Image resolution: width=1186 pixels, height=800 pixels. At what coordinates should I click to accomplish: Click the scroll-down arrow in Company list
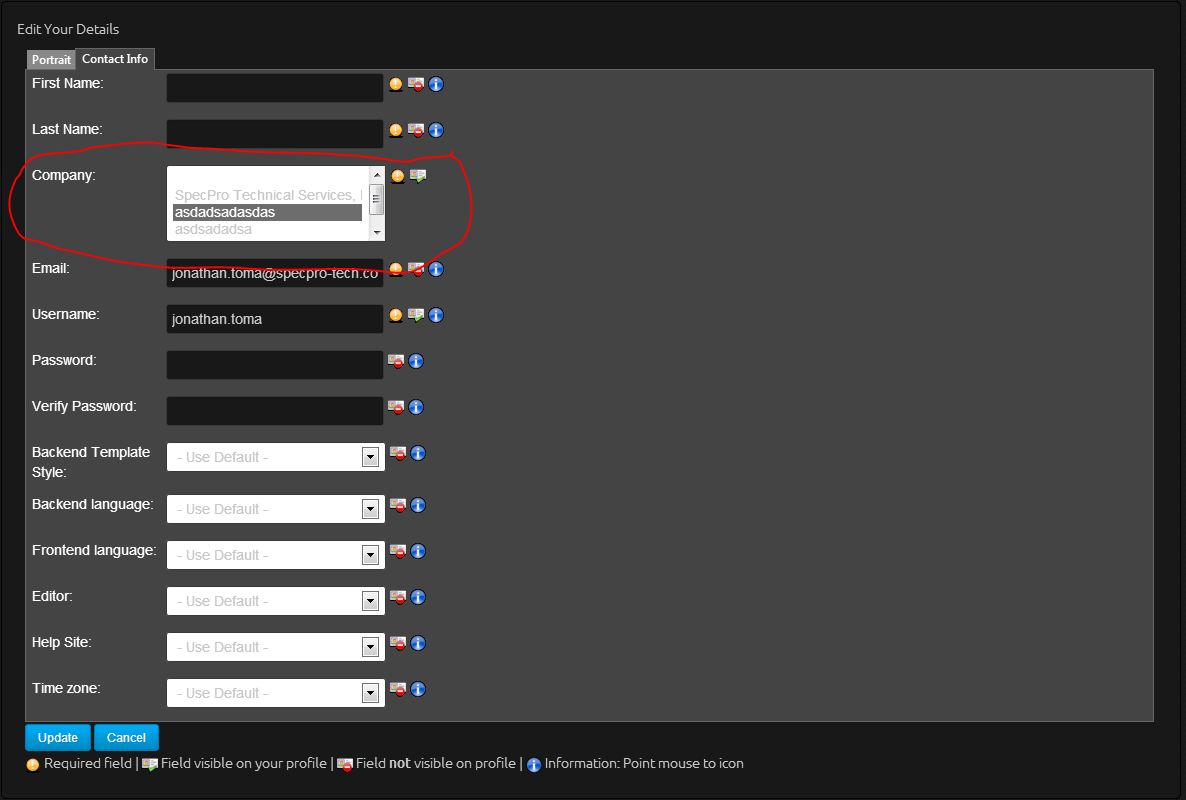coord(377,233)
